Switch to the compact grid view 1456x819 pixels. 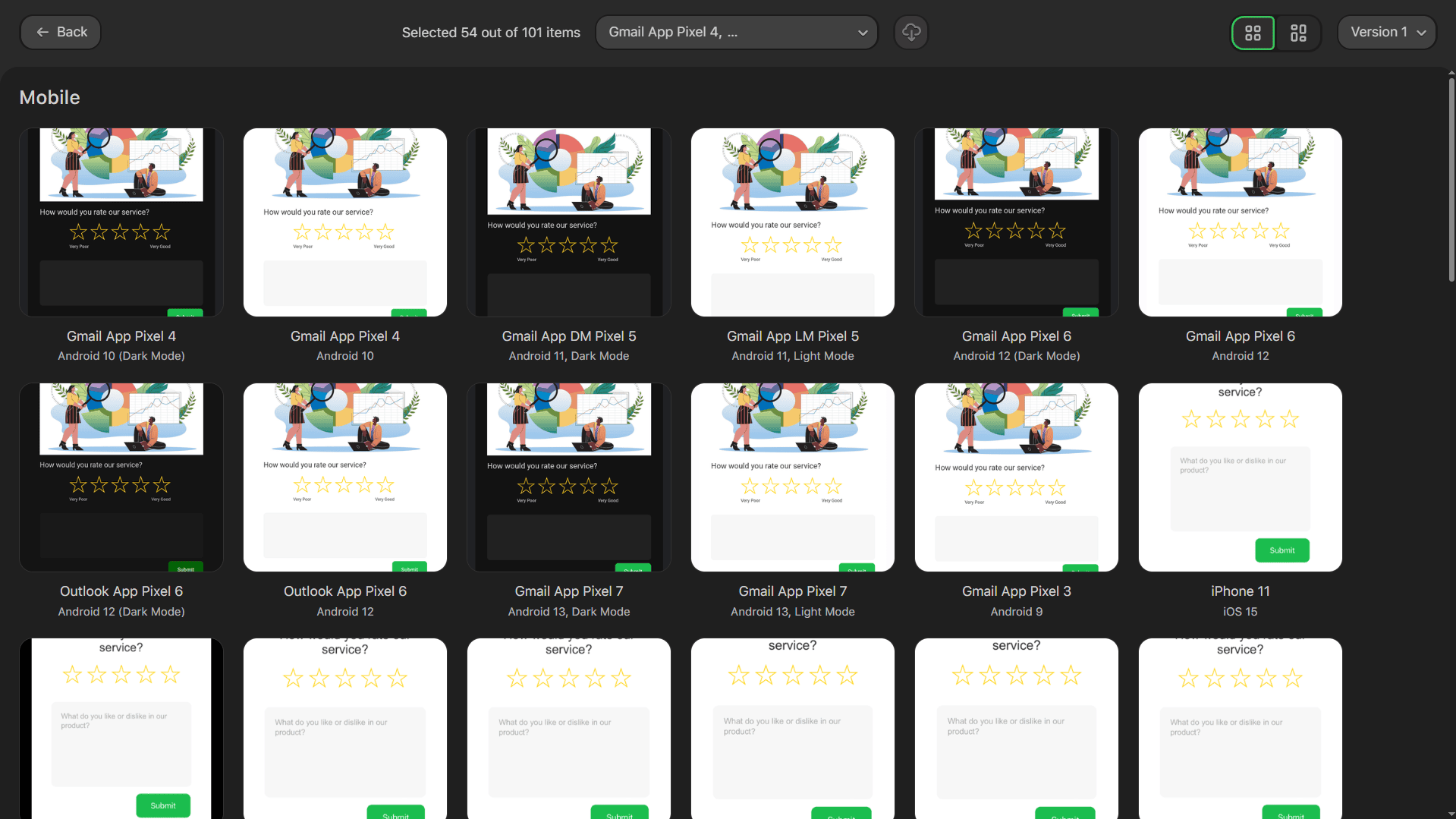coord(1298,33)
